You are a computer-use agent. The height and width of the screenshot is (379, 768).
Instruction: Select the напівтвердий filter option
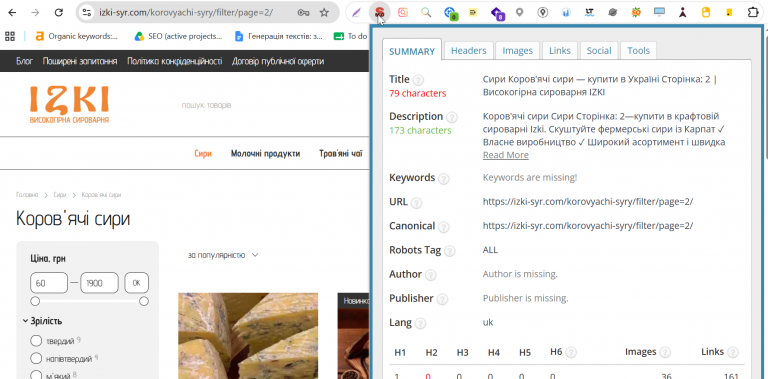pyautogui.click(x=36, y=358)
